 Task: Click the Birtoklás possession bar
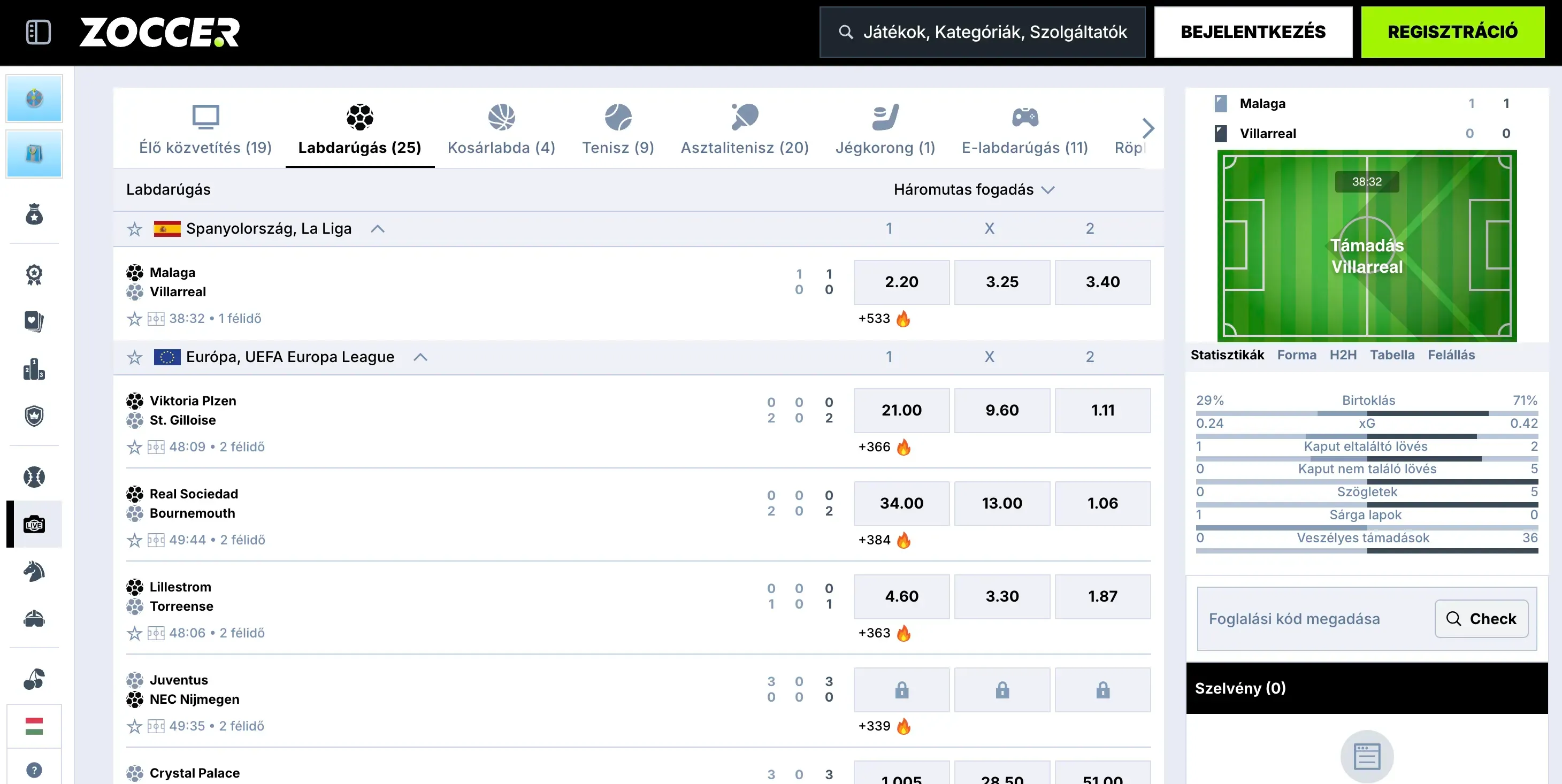(1367, 413)
